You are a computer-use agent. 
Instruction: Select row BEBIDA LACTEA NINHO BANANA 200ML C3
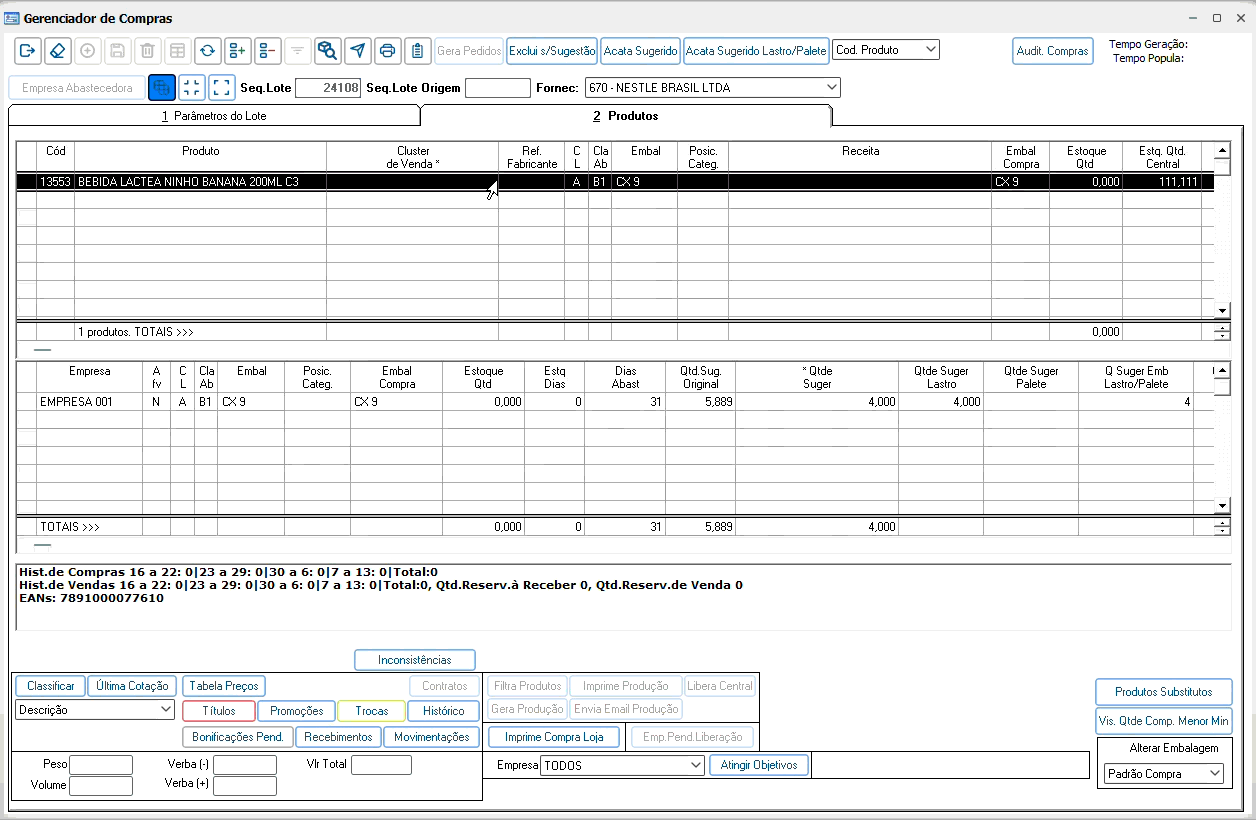click(615, 182)
